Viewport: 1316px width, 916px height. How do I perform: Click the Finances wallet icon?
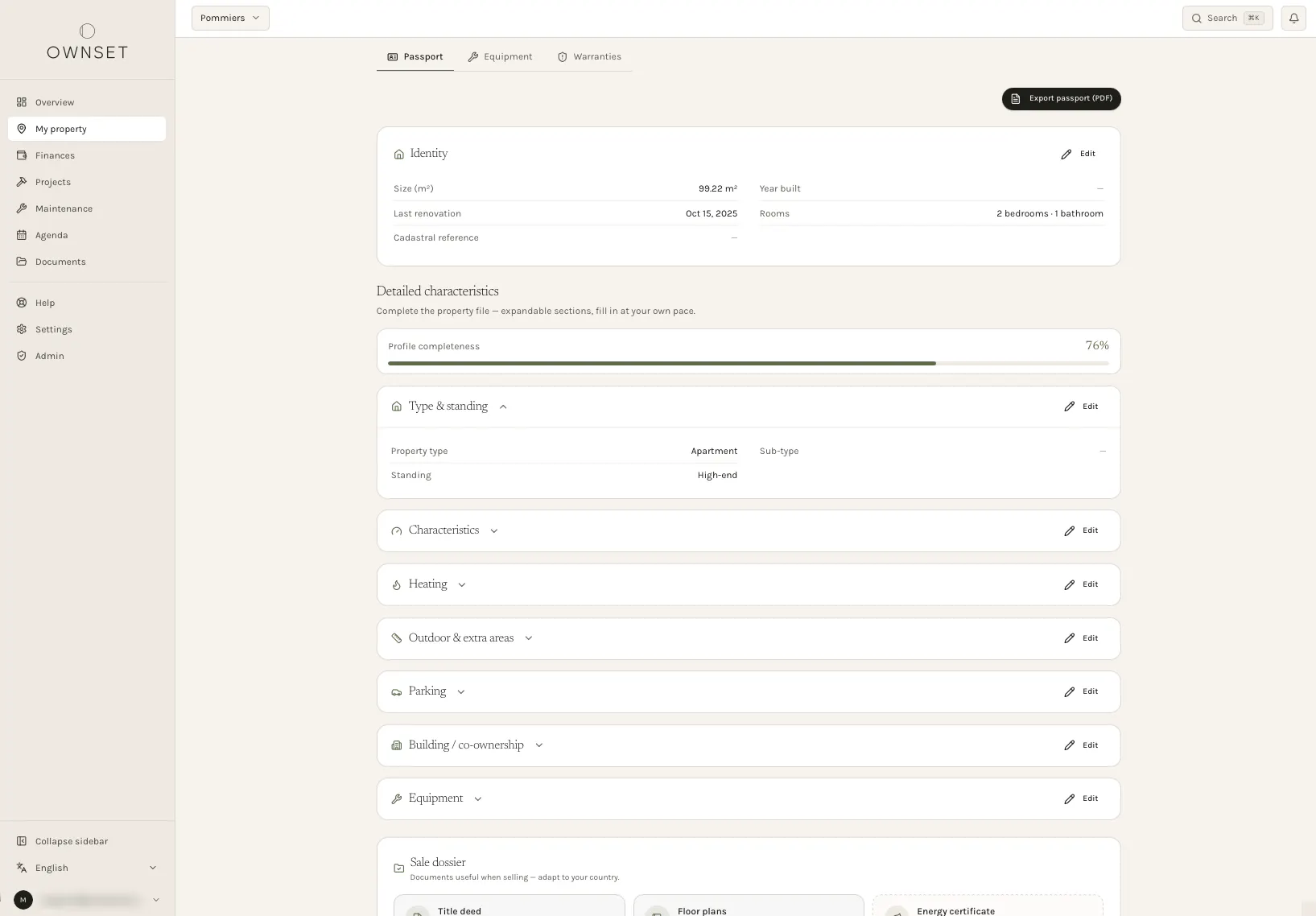pyautogui.click(x=22, y=155)
